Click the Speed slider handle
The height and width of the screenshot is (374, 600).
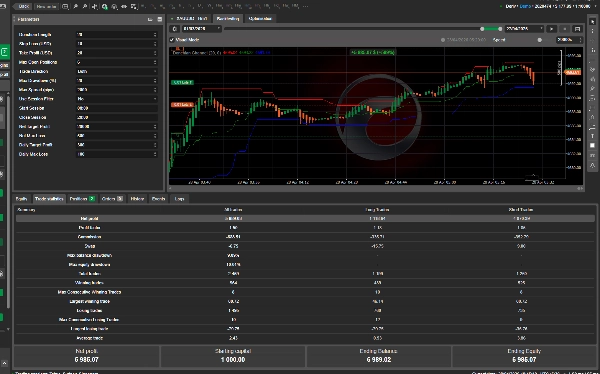tap(540, 40)
